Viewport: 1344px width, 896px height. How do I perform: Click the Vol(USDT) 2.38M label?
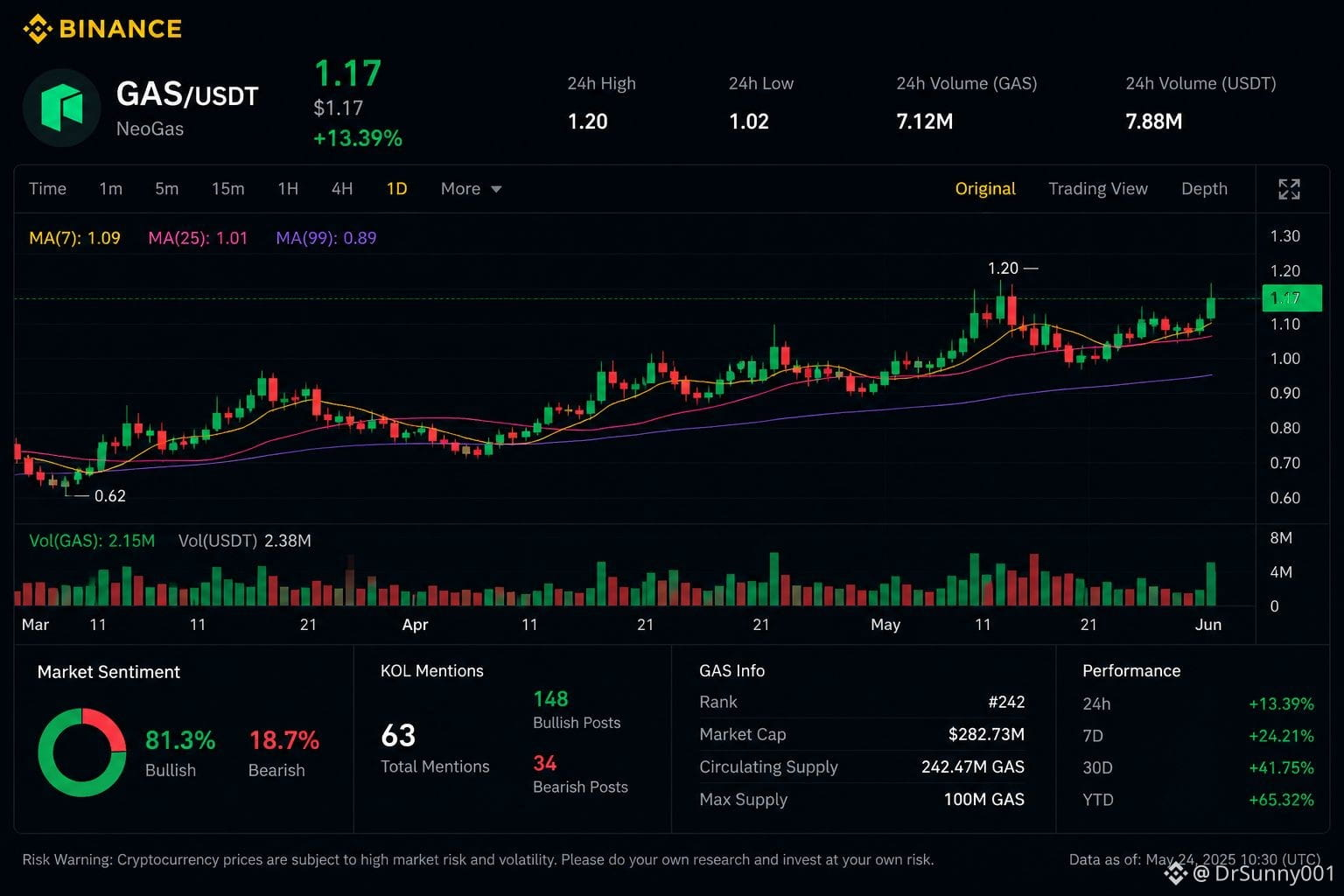pyautogui.click(x=244, y=541)
